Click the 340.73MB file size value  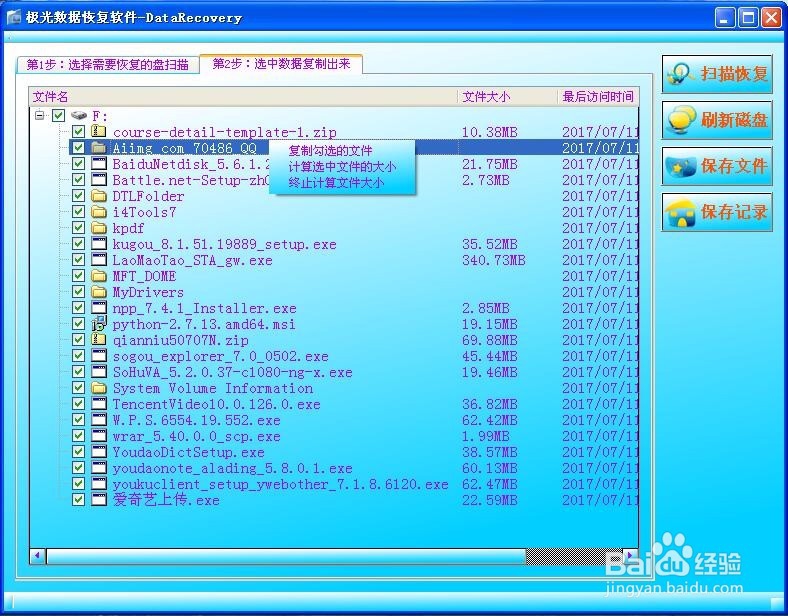[x=494, y=260]
